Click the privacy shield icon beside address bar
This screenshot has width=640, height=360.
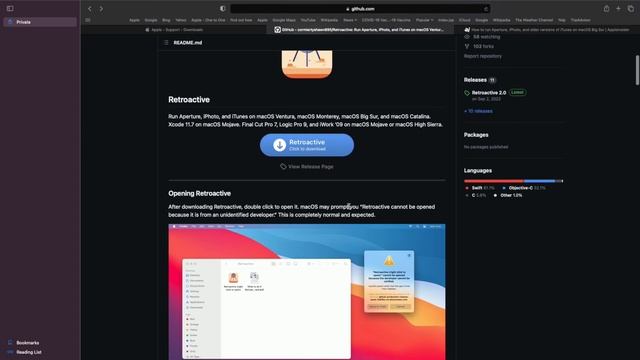pyautogui.click(x=222, y=9)
